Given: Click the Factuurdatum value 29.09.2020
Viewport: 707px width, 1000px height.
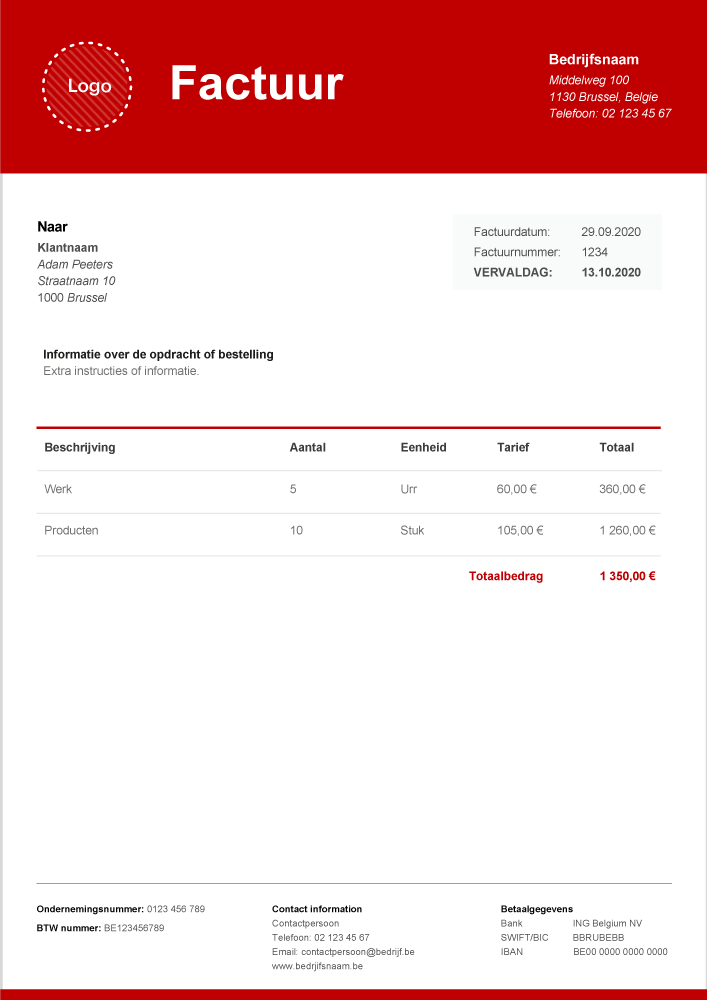Looking at the screenshot, I should [x=610, y=232].
